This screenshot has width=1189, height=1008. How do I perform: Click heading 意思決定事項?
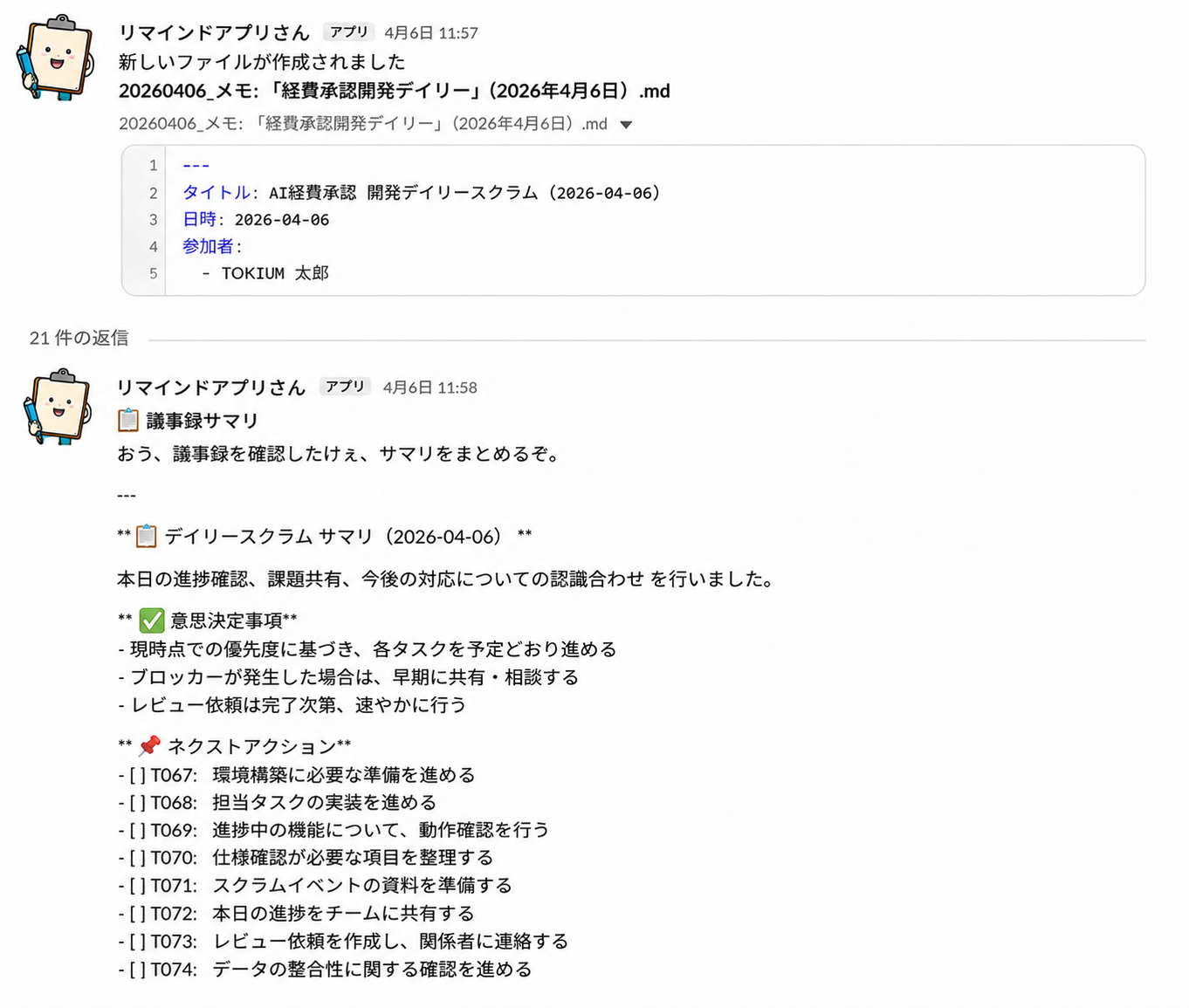(x=226, y=621)
